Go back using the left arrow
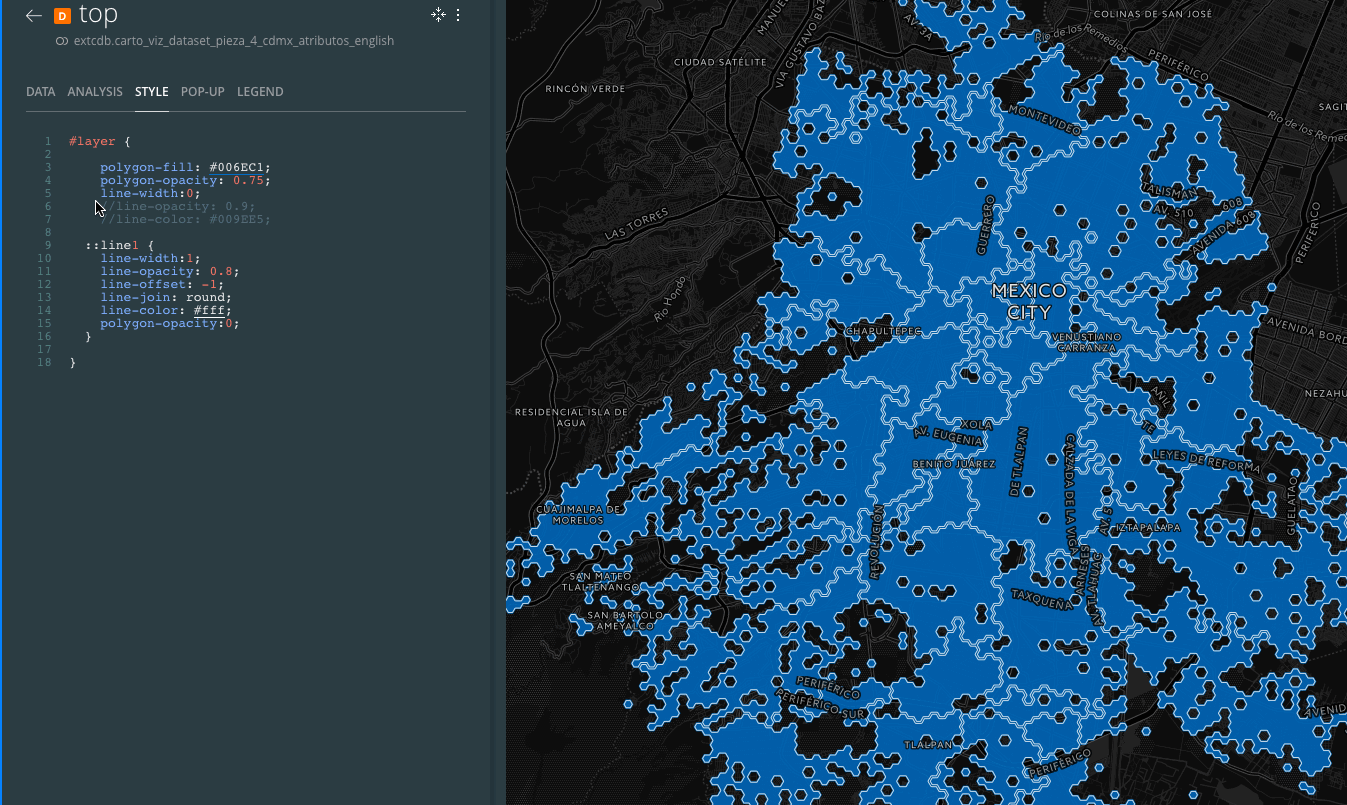This screenshot has height=805, width=1347. (x=34, y=15)
